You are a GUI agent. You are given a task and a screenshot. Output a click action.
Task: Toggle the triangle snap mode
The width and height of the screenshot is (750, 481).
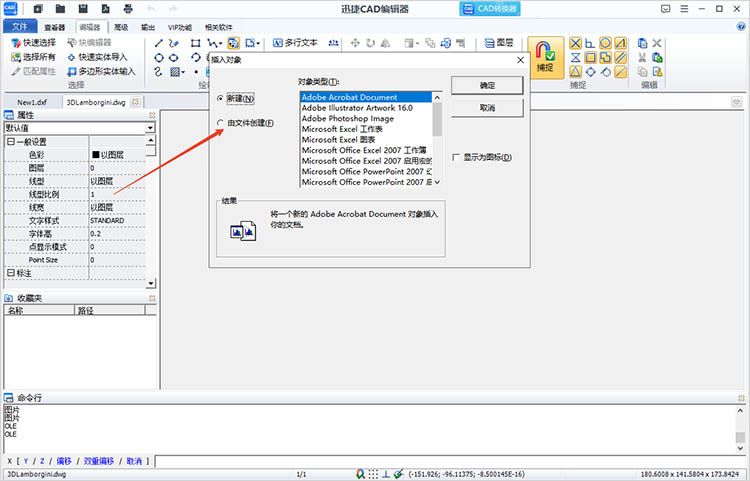point(575,72)
